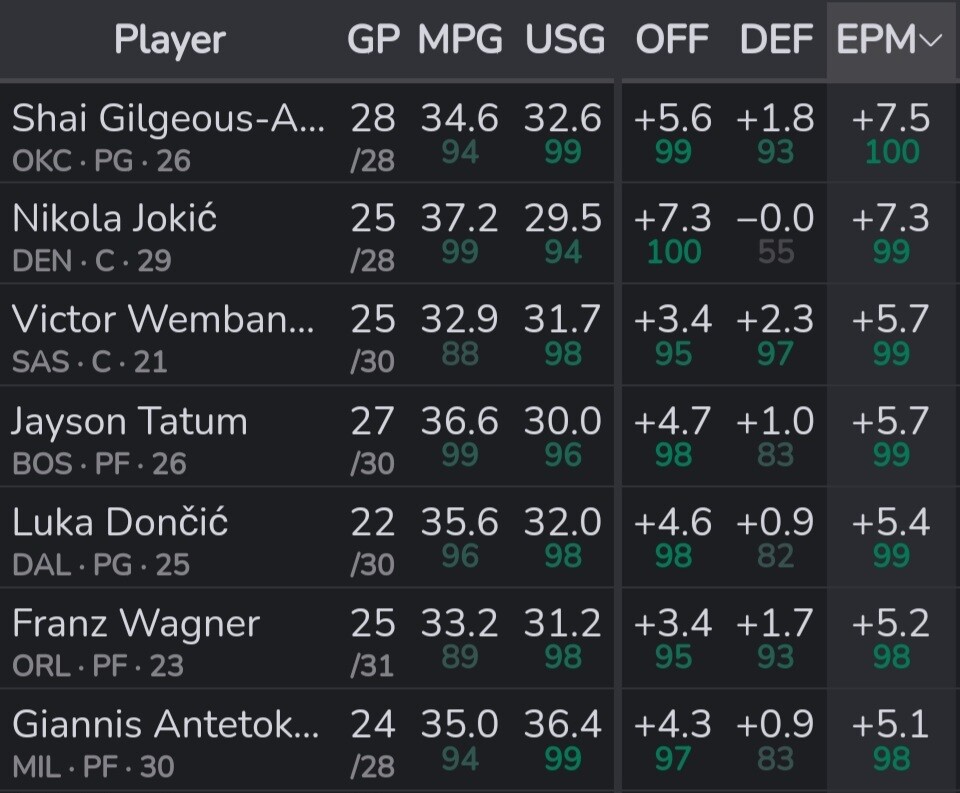Click Shai's +7.5 EPM value
The image size is (960, 793).
tap(890, 119)
